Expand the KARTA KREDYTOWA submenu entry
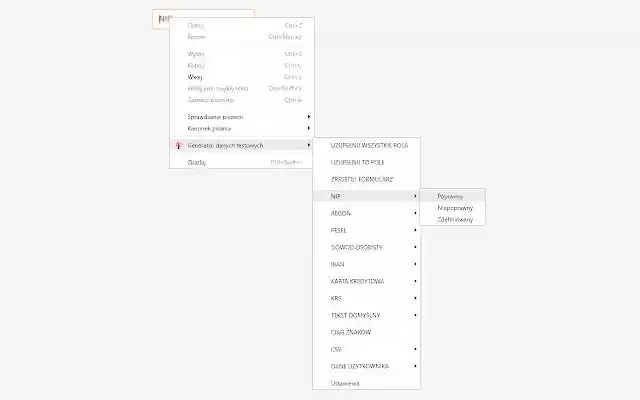640x400 pixels. point(367,281)
